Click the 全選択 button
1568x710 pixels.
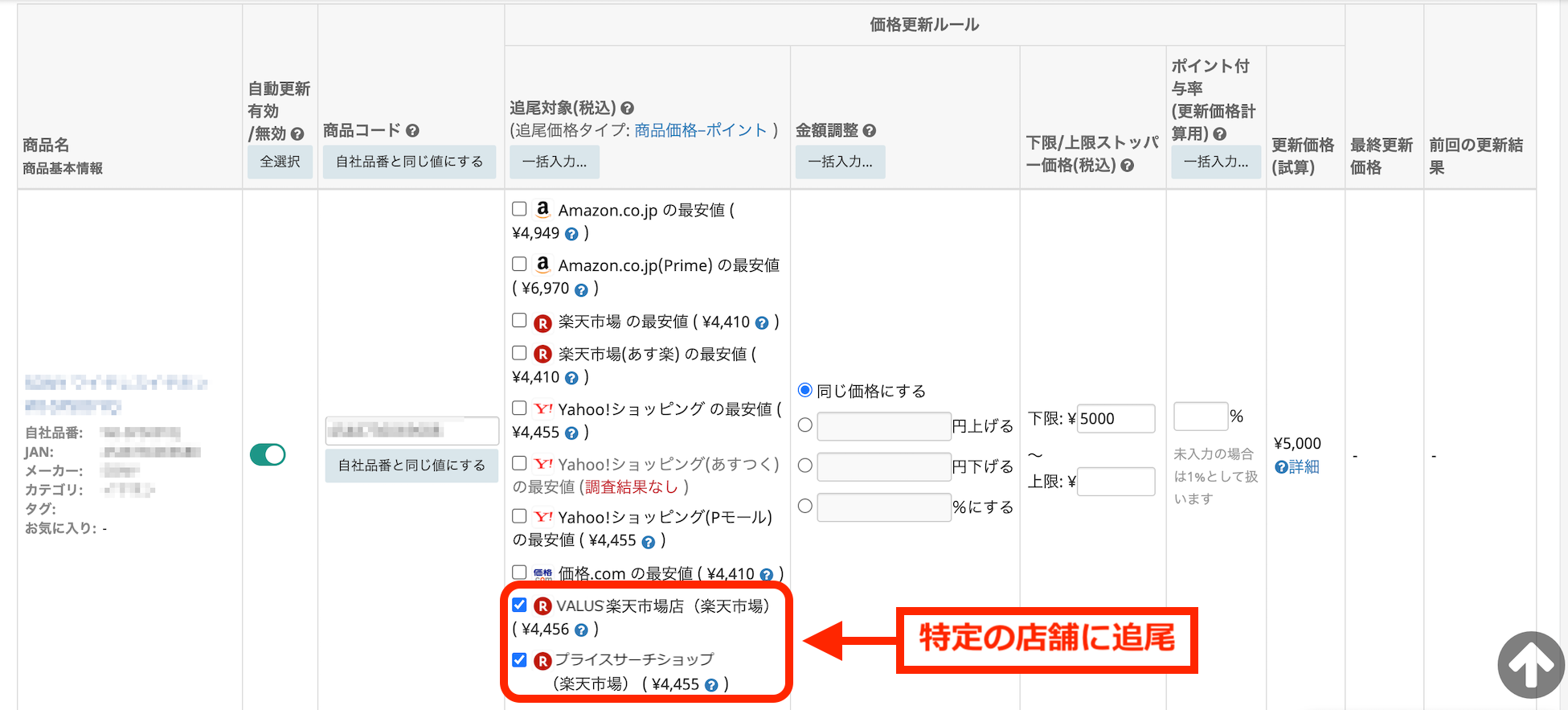point(280,162)
